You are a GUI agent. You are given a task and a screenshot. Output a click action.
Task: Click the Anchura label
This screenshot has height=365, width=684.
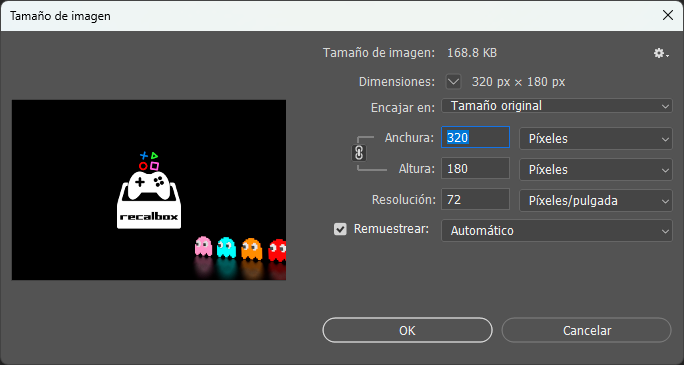[x=409, y=138]
